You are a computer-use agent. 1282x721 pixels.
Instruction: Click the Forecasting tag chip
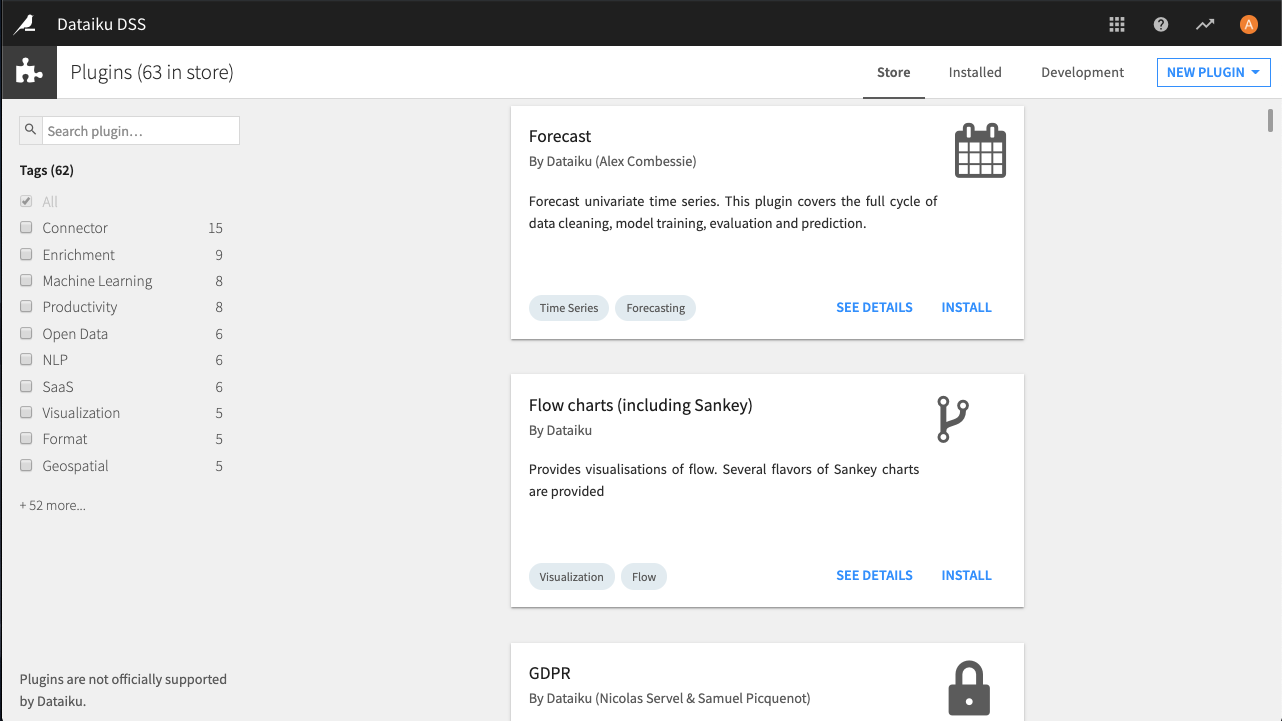(x=656, y=308)
